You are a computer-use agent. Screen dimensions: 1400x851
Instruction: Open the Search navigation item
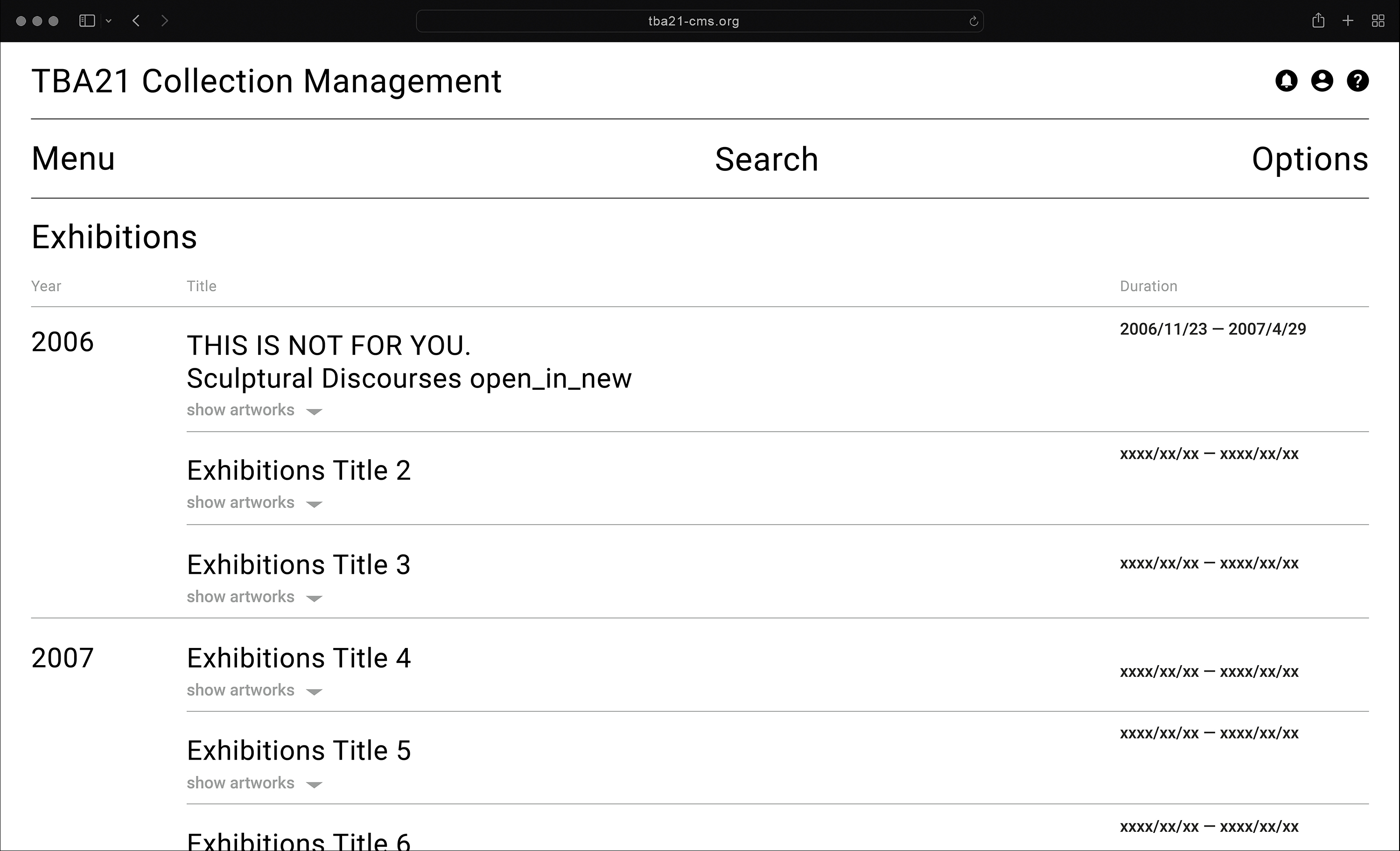(x=766, y=159)
